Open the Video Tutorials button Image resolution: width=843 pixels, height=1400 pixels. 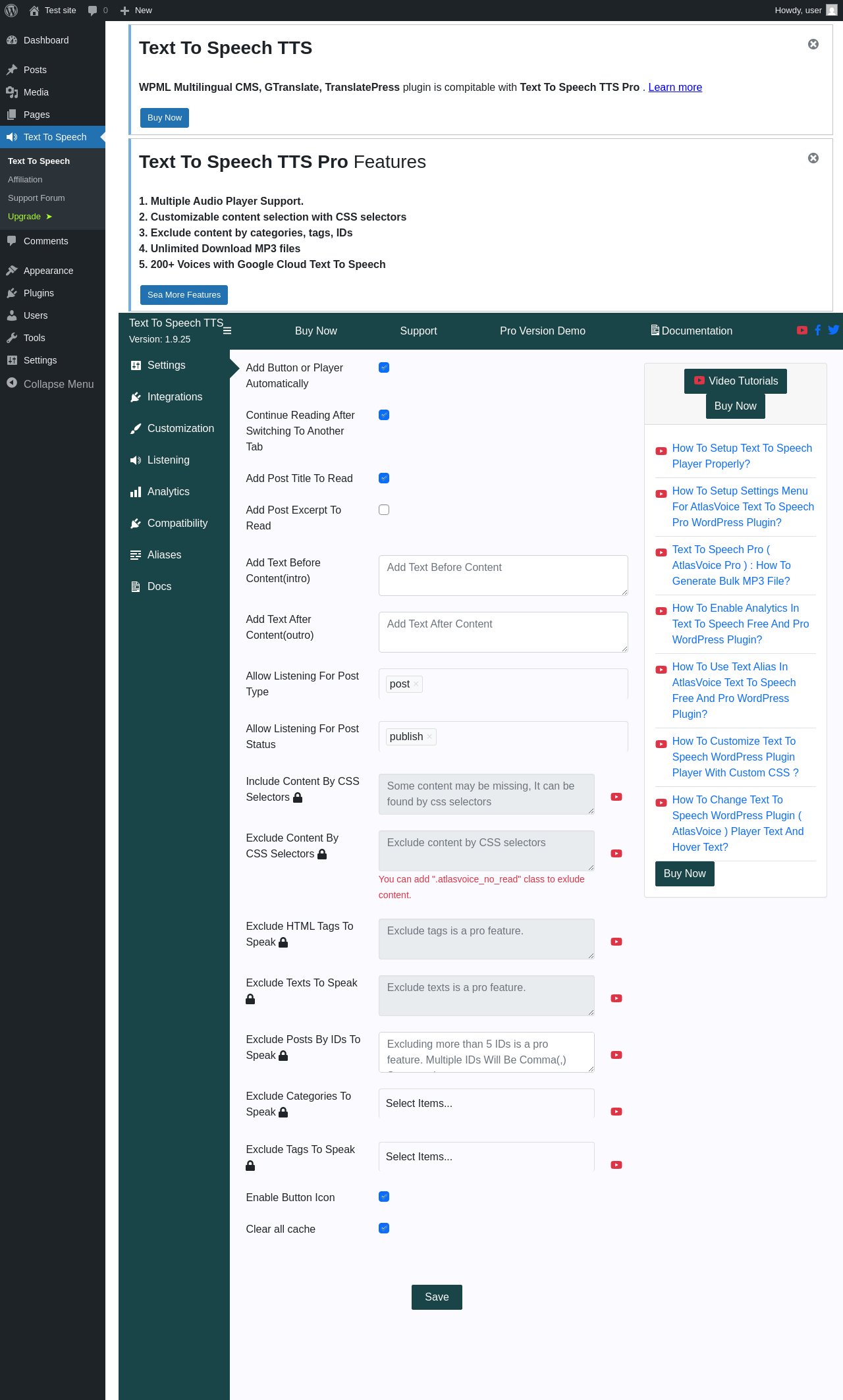[x=736, y=381]
